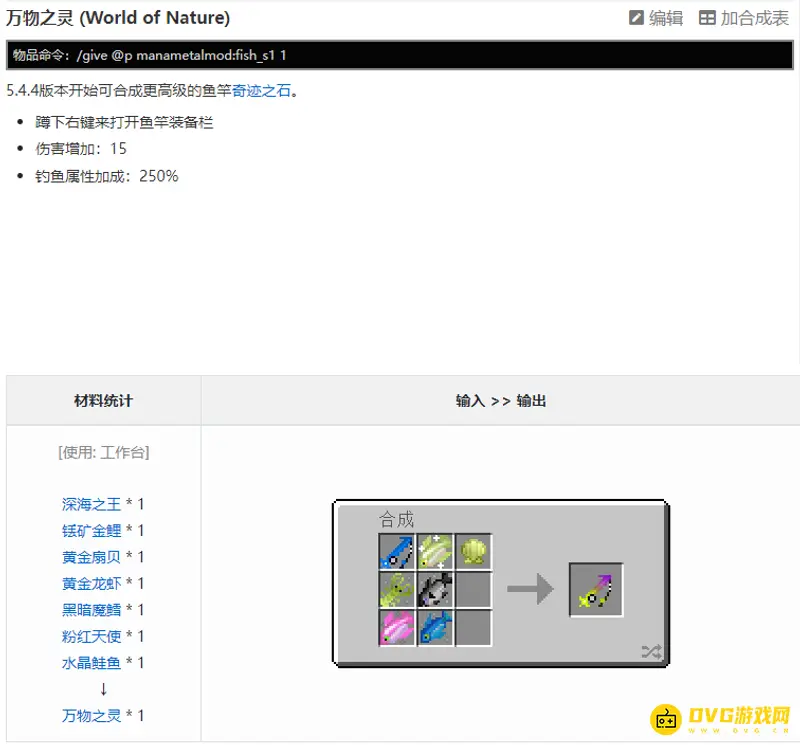Open 黄金扇贝 material link
Image resolution: width=800 pixels, height=745 pixels.
(x=91, y=557)
